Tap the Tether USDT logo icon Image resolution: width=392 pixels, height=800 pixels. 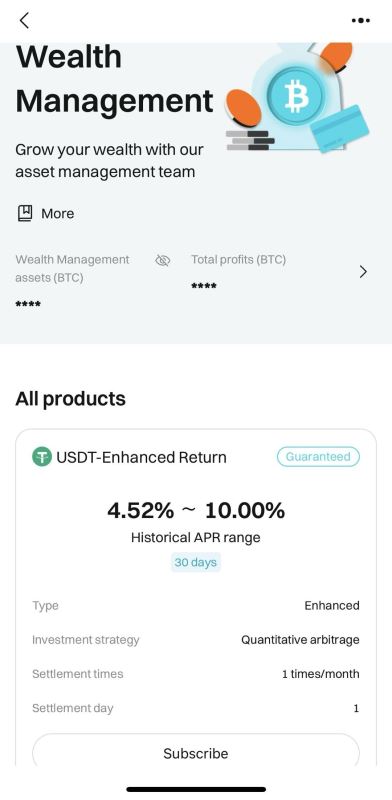pyautogui.click(x=42, y=457)
